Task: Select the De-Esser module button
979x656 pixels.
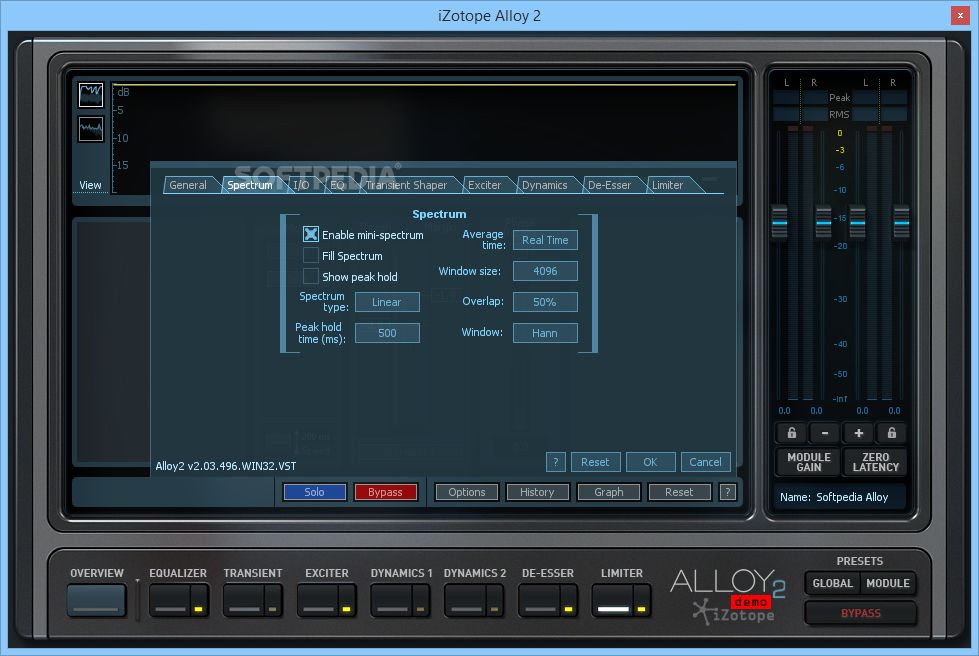Action: (539, 600)
